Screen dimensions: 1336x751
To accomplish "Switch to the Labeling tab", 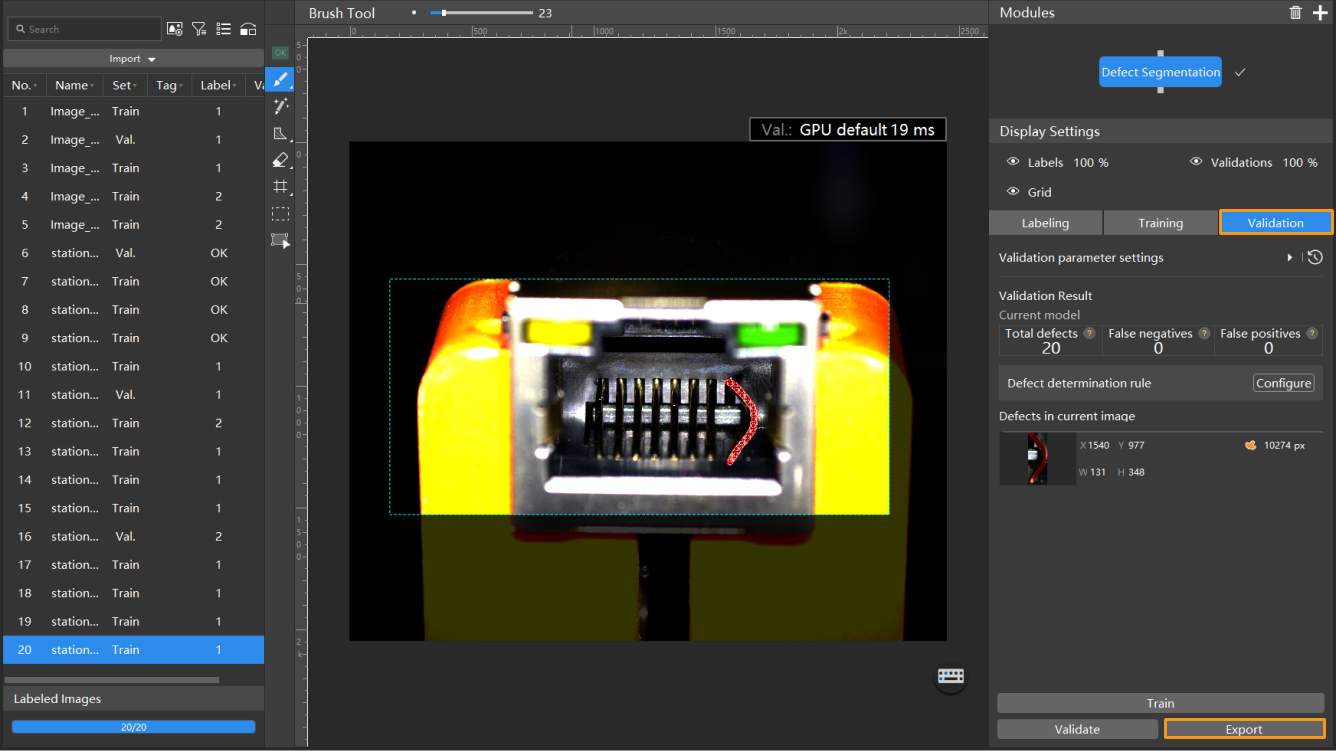I will (1045, 223).
